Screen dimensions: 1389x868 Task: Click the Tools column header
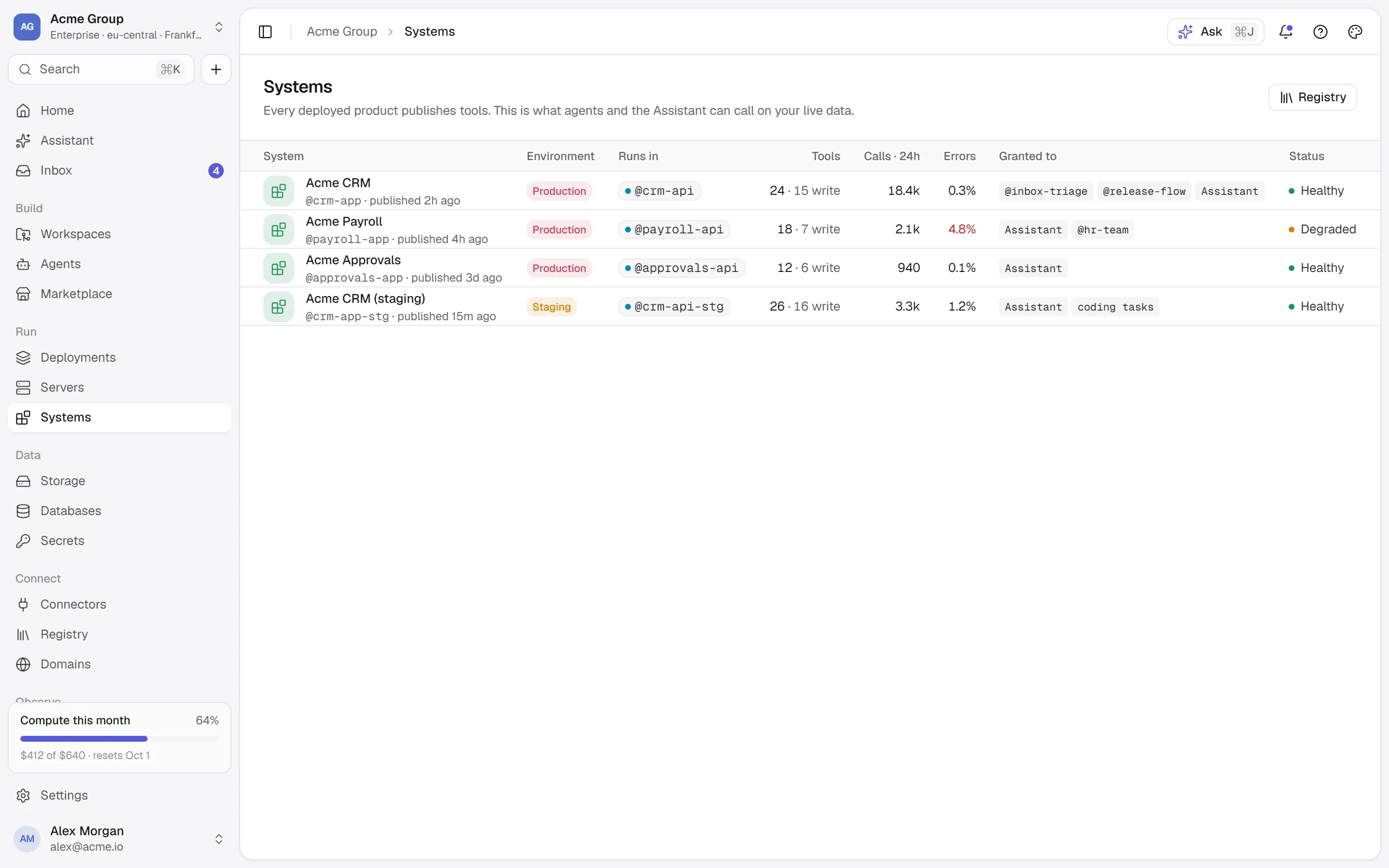coord(825,156)
